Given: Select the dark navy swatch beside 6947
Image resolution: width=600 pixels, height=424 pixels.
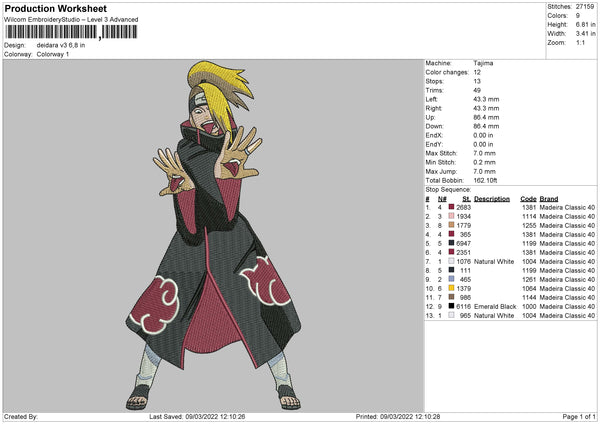Looking at the screenshot, I should point(452,243).
